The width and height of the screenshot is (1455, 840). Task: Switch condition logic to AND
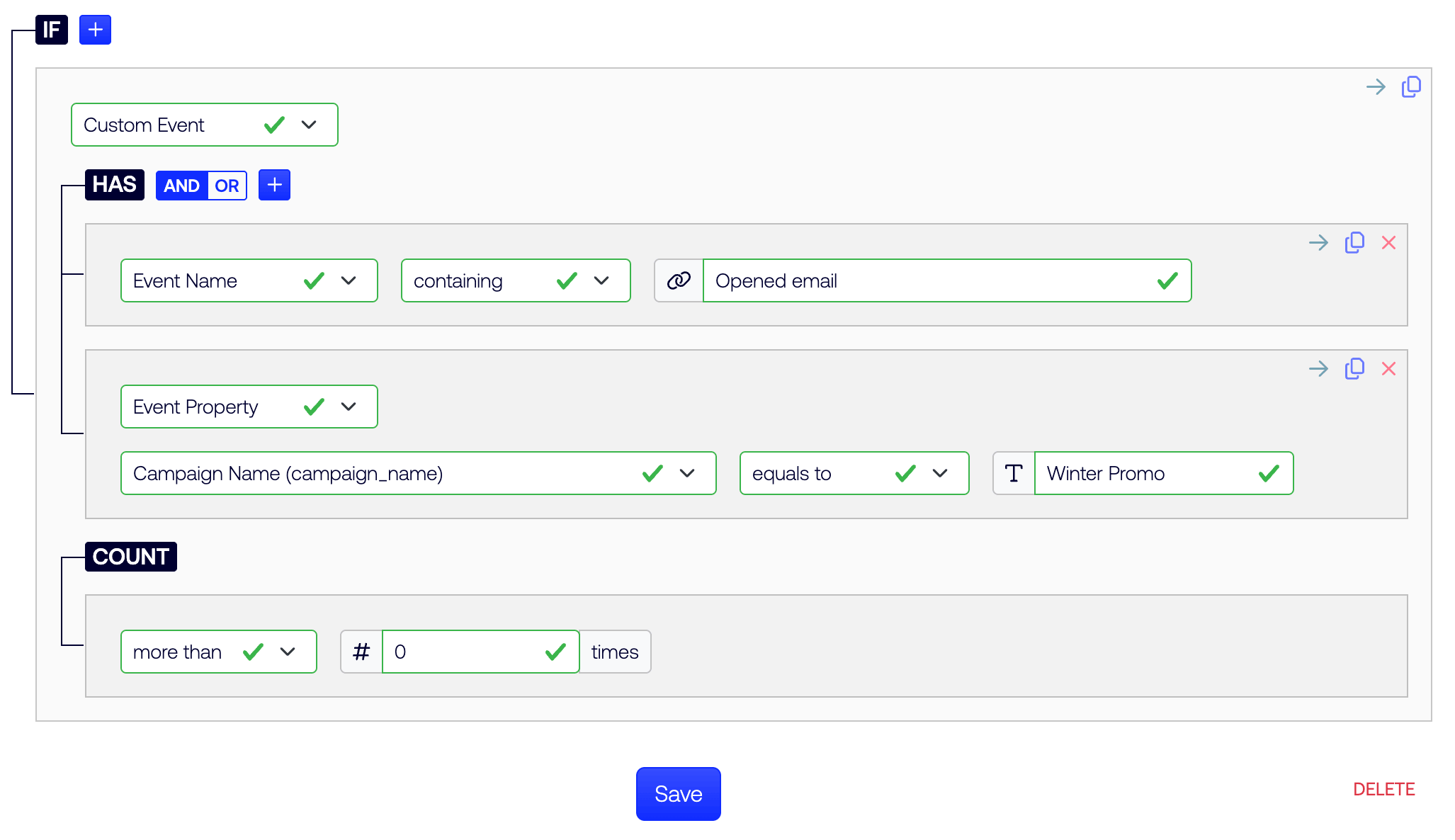181,186
